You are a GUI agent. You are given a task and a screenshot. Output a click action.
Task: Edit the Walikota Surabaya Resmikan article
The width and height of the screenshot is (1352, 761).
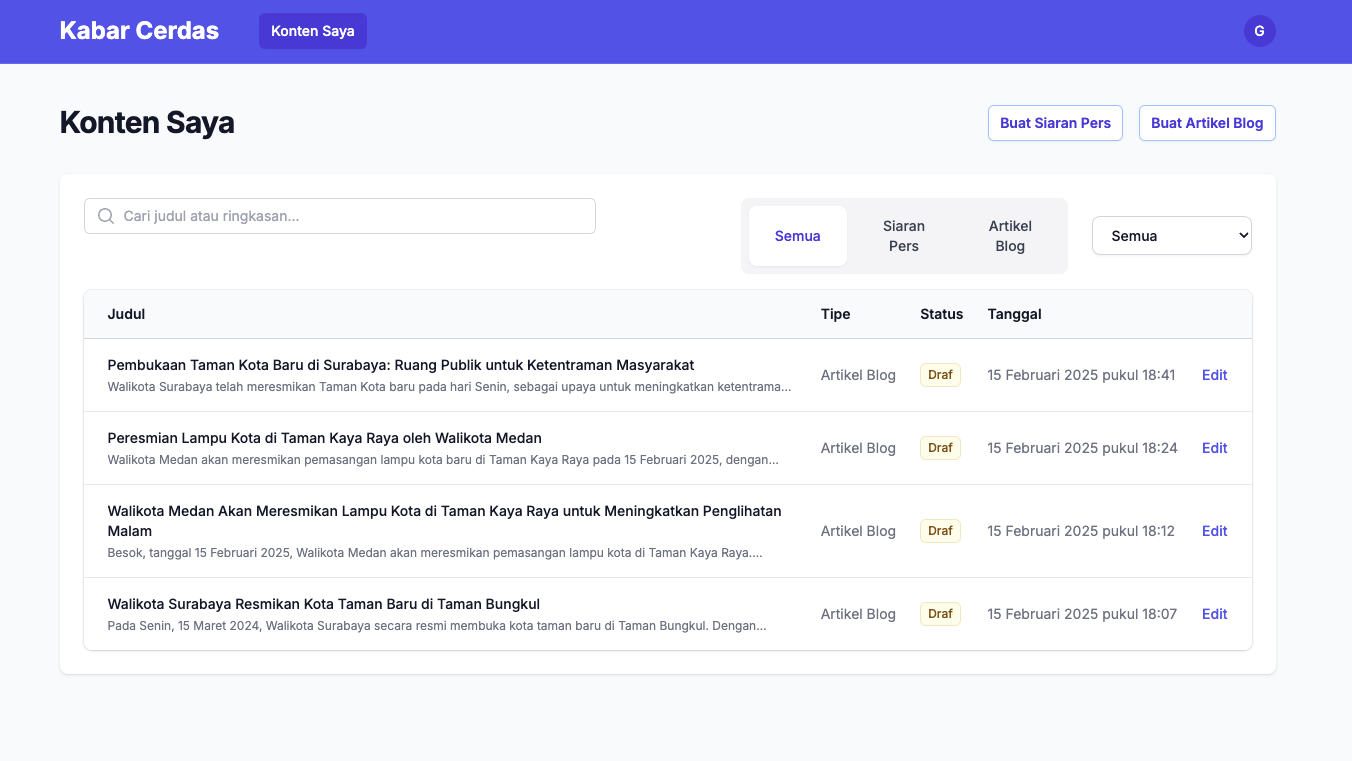(1214, 614)
